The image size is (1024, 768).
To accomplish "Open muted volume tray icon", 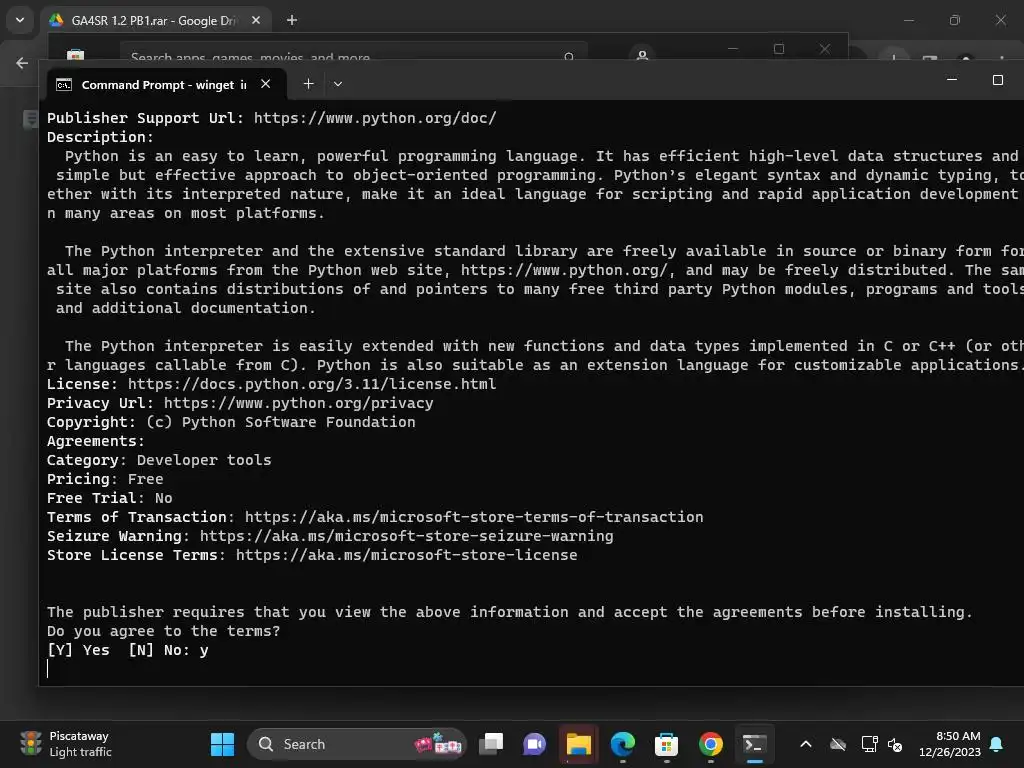I will click(895, 744).
